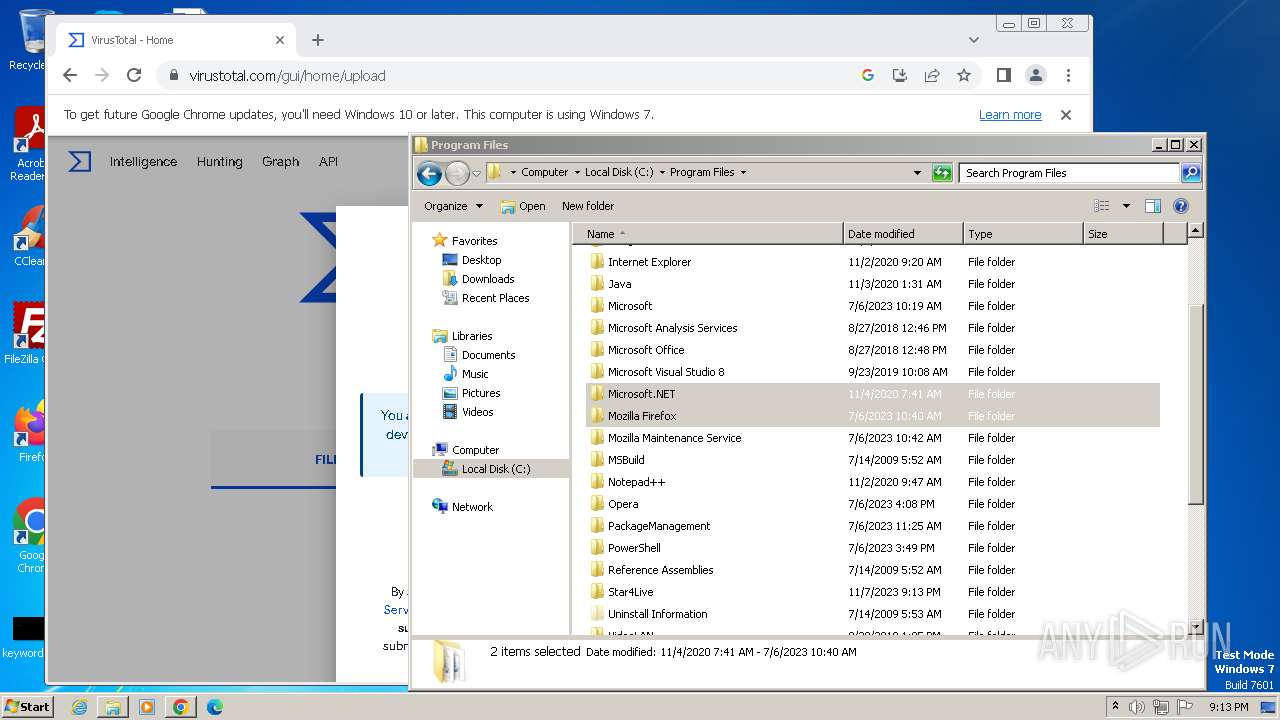The width and height of the screenshot is (1280, 720).
Task: Open API menu on VirusTotal
Action: coord(328,161)
